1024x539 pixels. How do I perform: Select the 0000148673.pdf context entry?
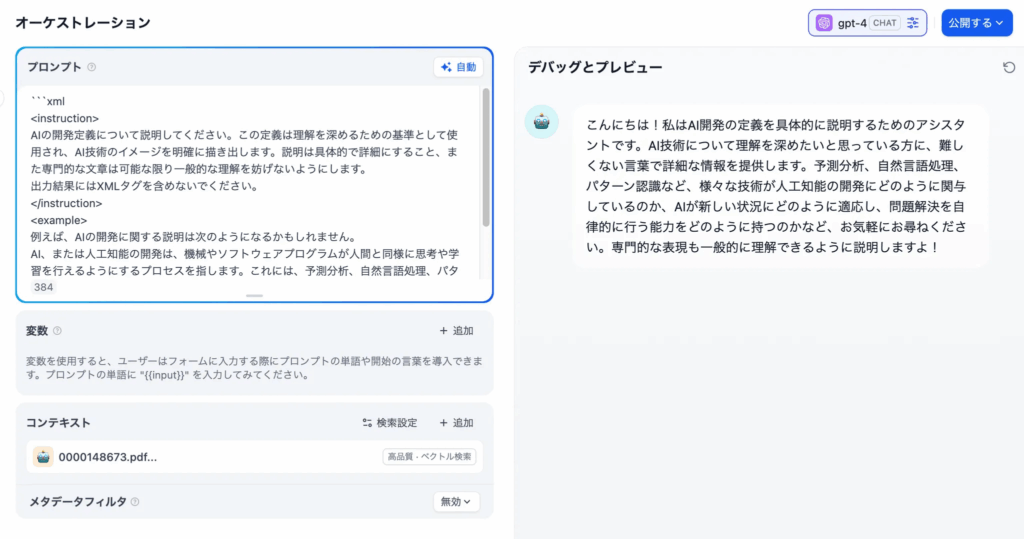(x=108, y=457)
